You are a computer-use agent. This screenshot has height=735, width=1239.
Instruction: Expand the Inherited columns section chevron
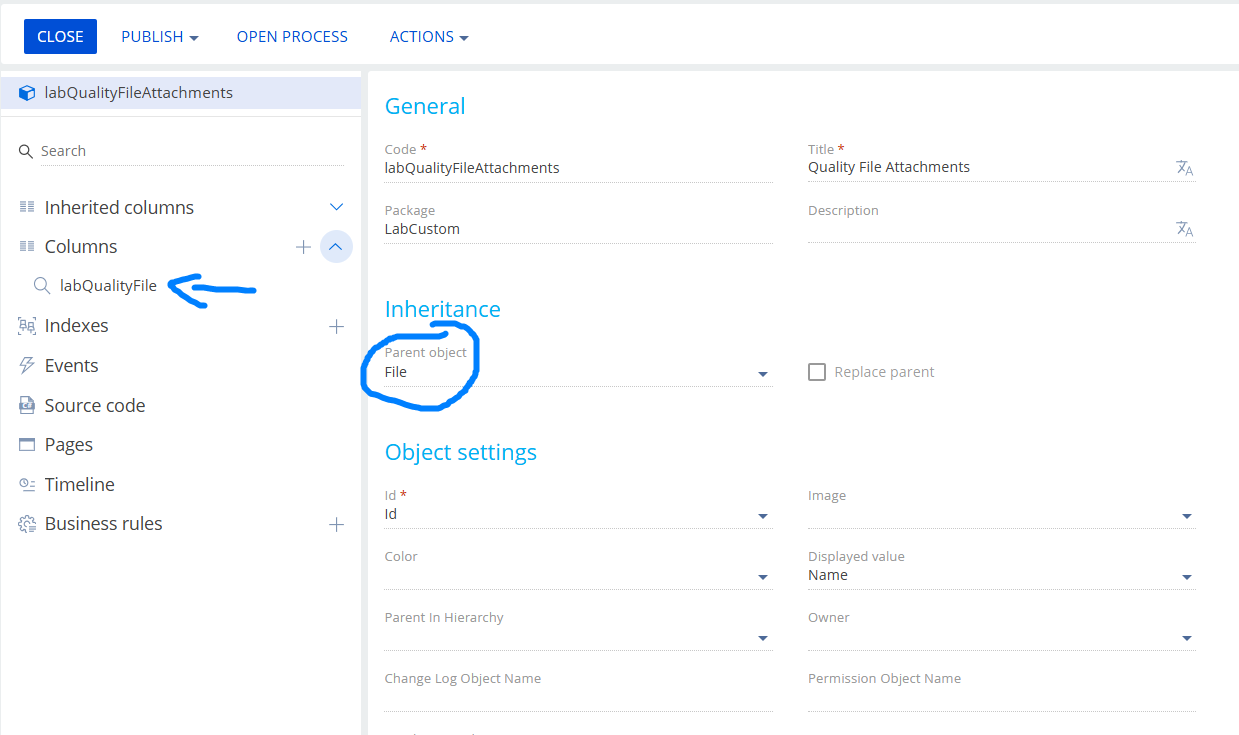pos(336,207)
